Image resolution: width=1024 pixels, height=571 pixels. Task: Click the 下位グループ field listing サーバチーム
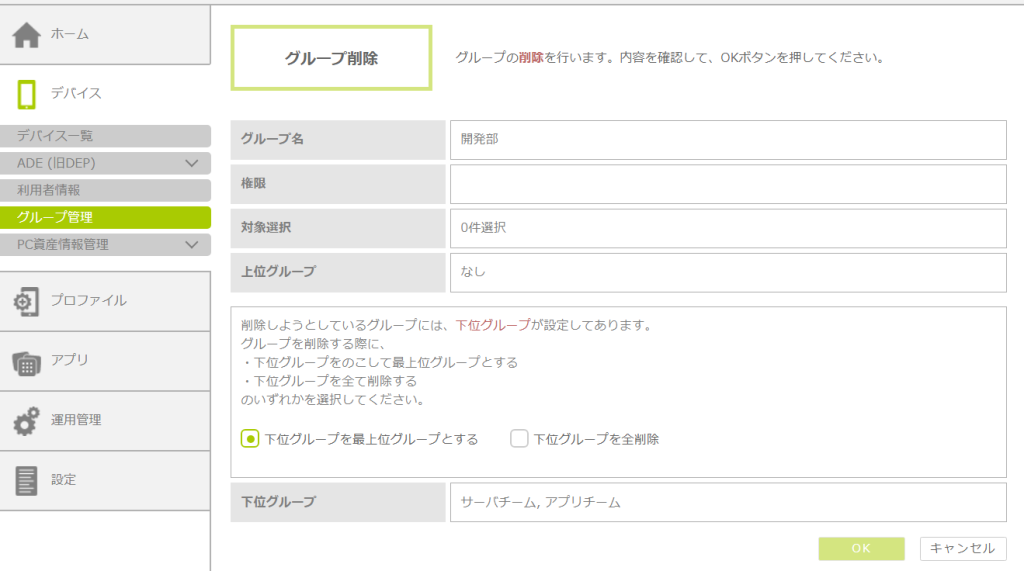(x=727, y=502)
